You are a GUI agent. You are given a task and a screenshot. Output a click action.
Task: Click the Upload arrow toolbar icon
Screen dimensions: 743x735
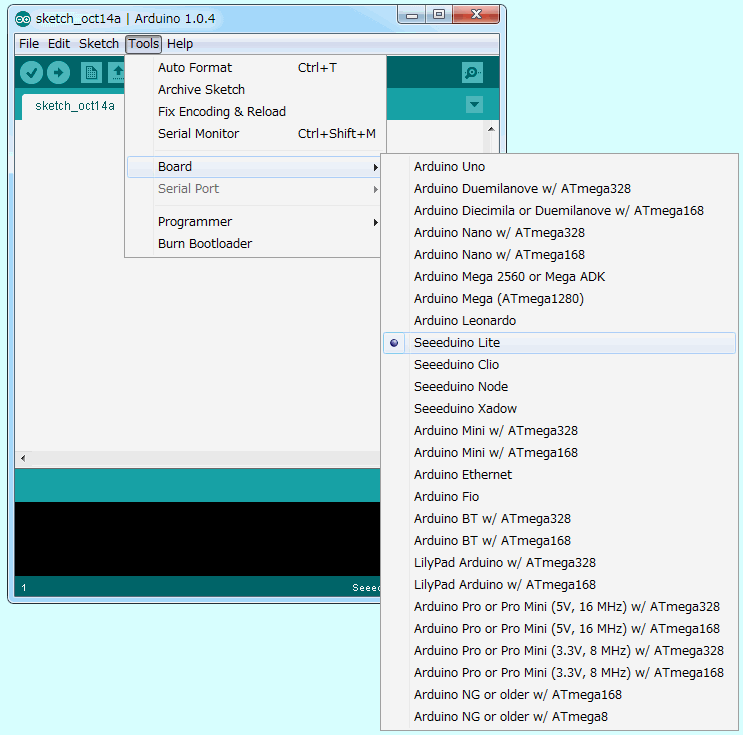pyautogui.click(x=58, y=73)
